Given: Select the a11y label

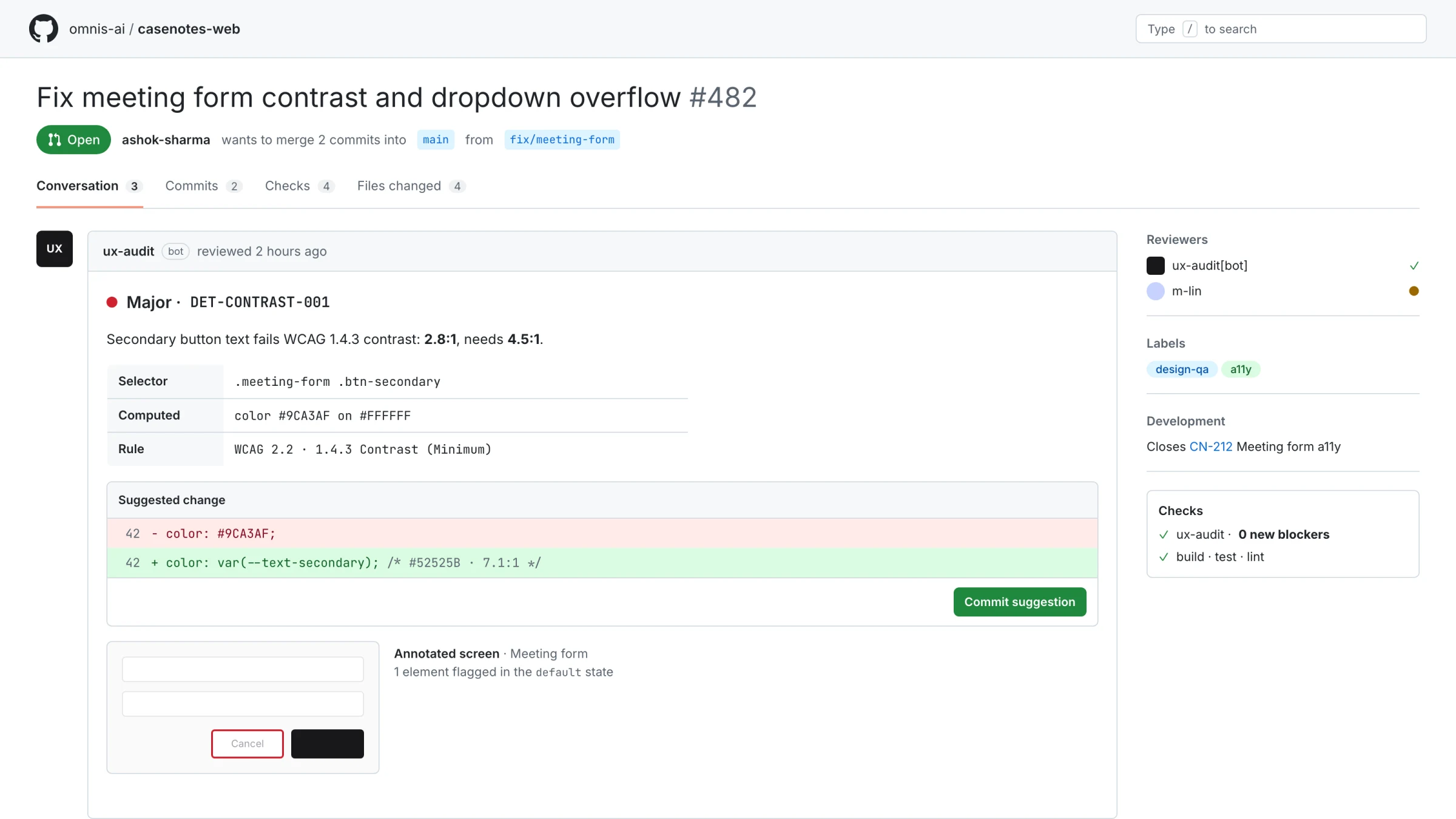Looking at the screenshot, I should 1241,369.
